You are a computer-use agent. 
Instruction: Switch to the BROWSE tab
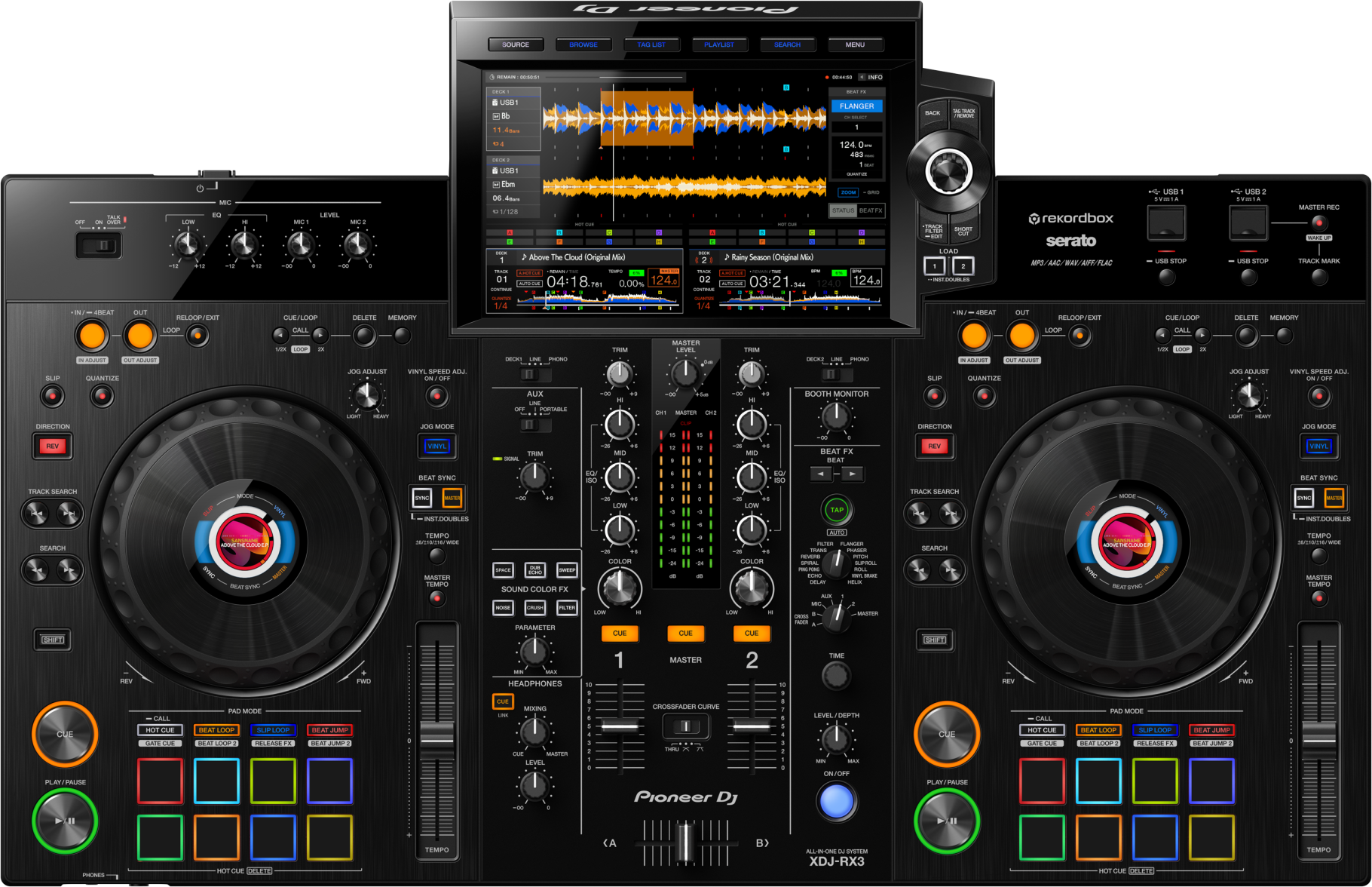coord(583,45)
